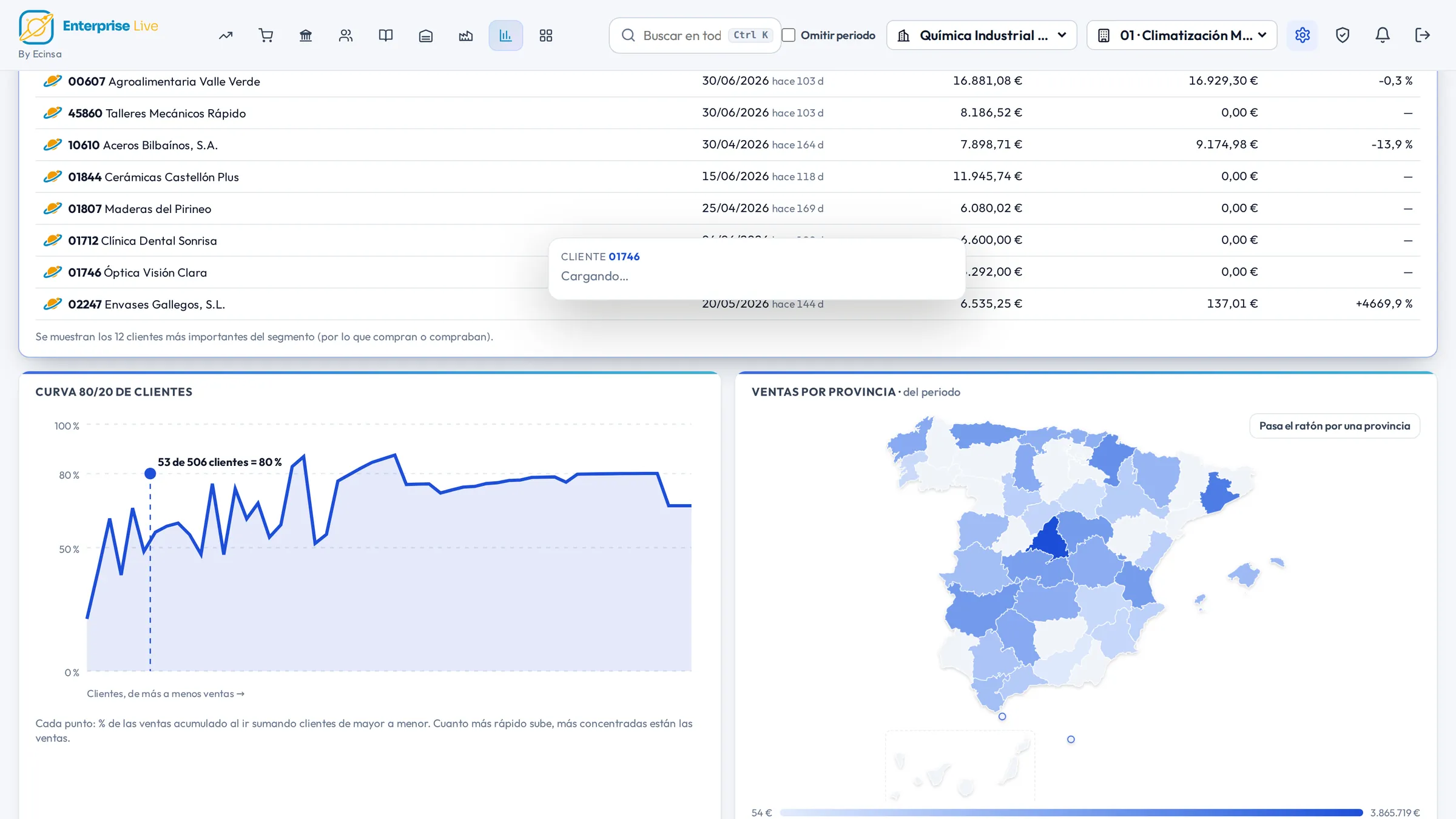Click the -13,9 % variation value

1392,144
